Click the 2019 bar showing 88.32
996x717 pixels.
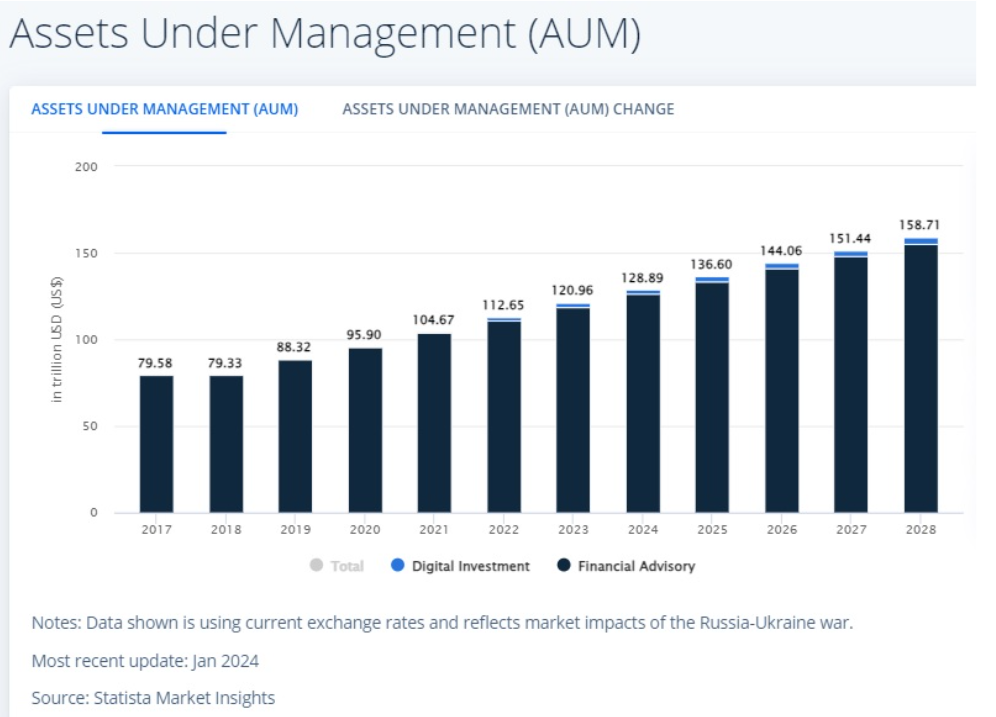295,436
